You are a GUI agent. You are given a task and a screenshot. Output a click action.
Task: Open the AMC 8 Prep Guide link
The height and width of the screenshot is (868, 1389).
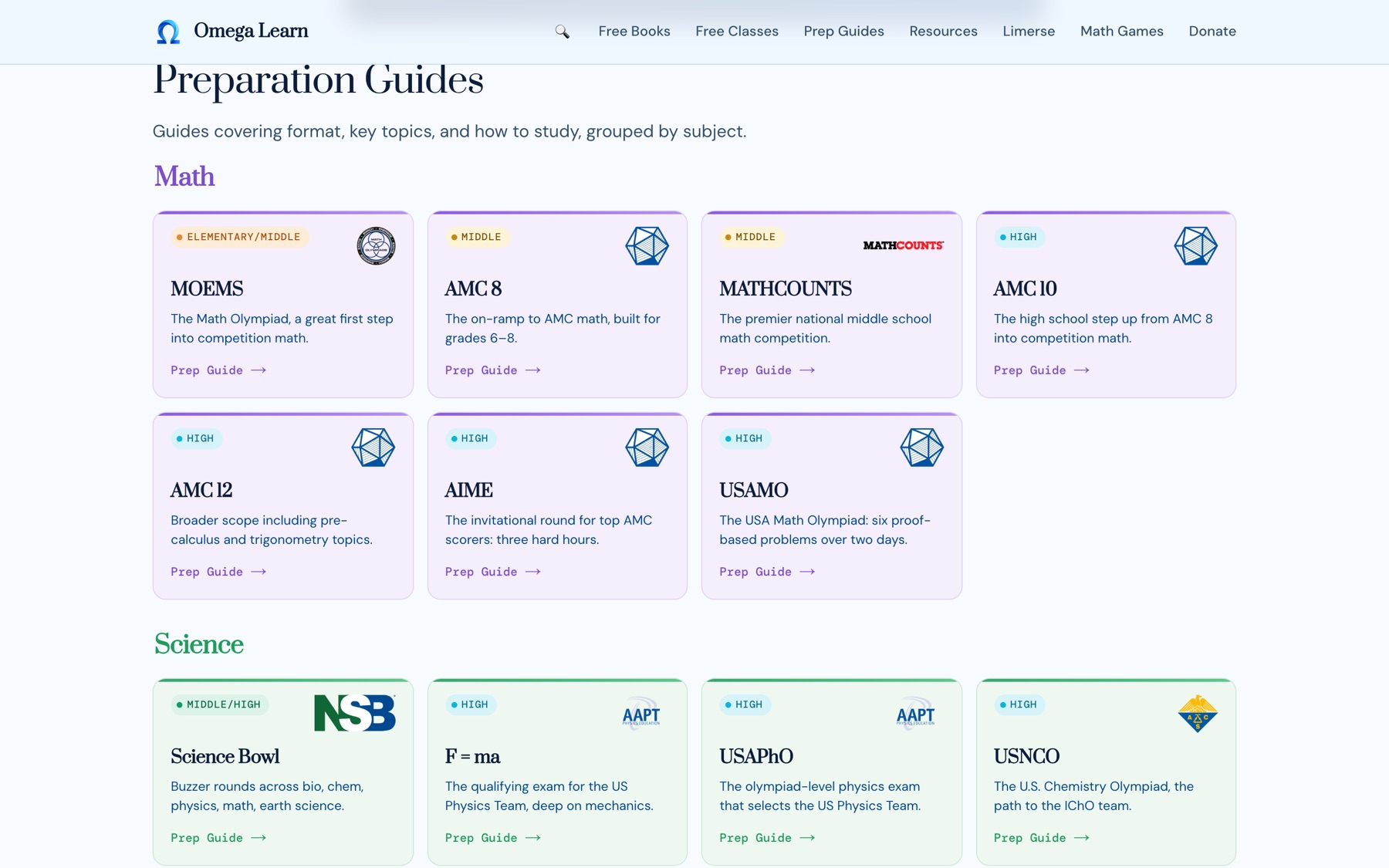(x=492, y=370)
